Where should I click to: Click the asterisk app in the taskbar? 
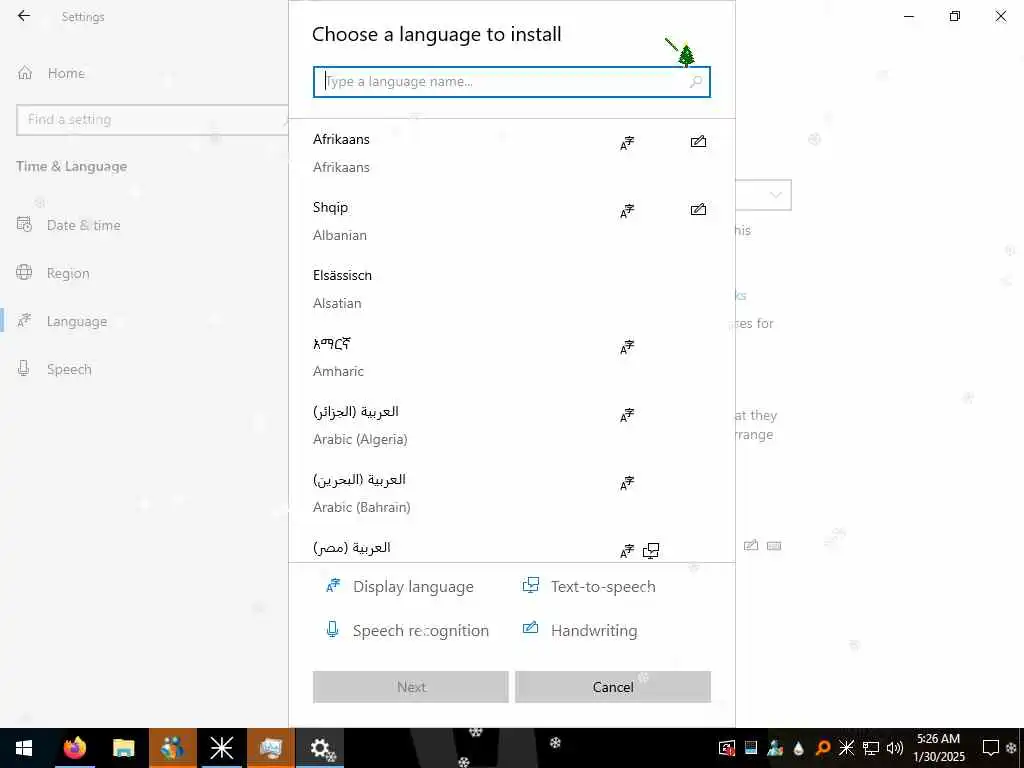(221, 748)
